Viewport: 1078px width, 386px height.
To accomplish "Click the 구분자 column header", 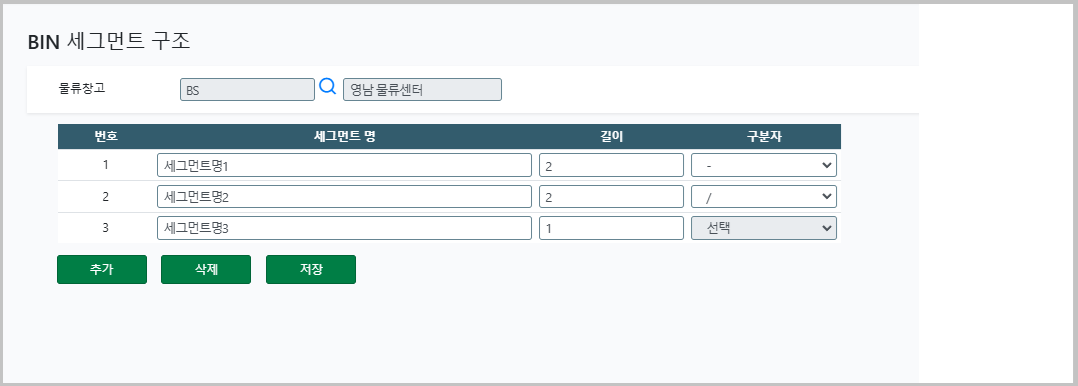I will (764, 136).
